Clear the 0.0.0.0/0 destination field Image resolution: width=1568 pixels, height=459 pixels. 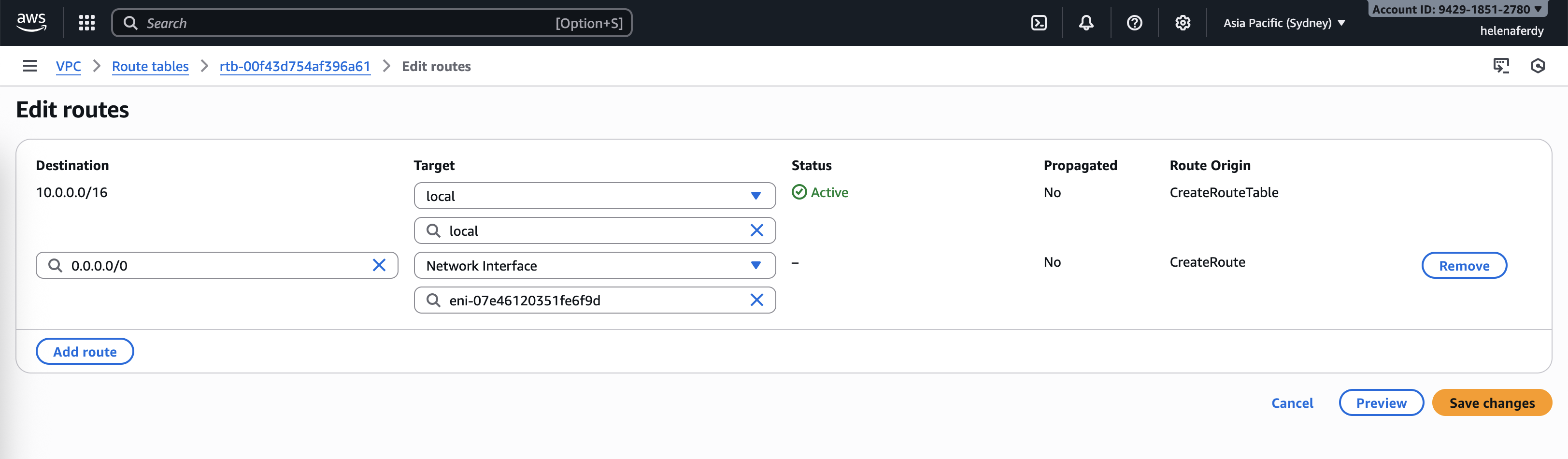click(x=379, y=265)
